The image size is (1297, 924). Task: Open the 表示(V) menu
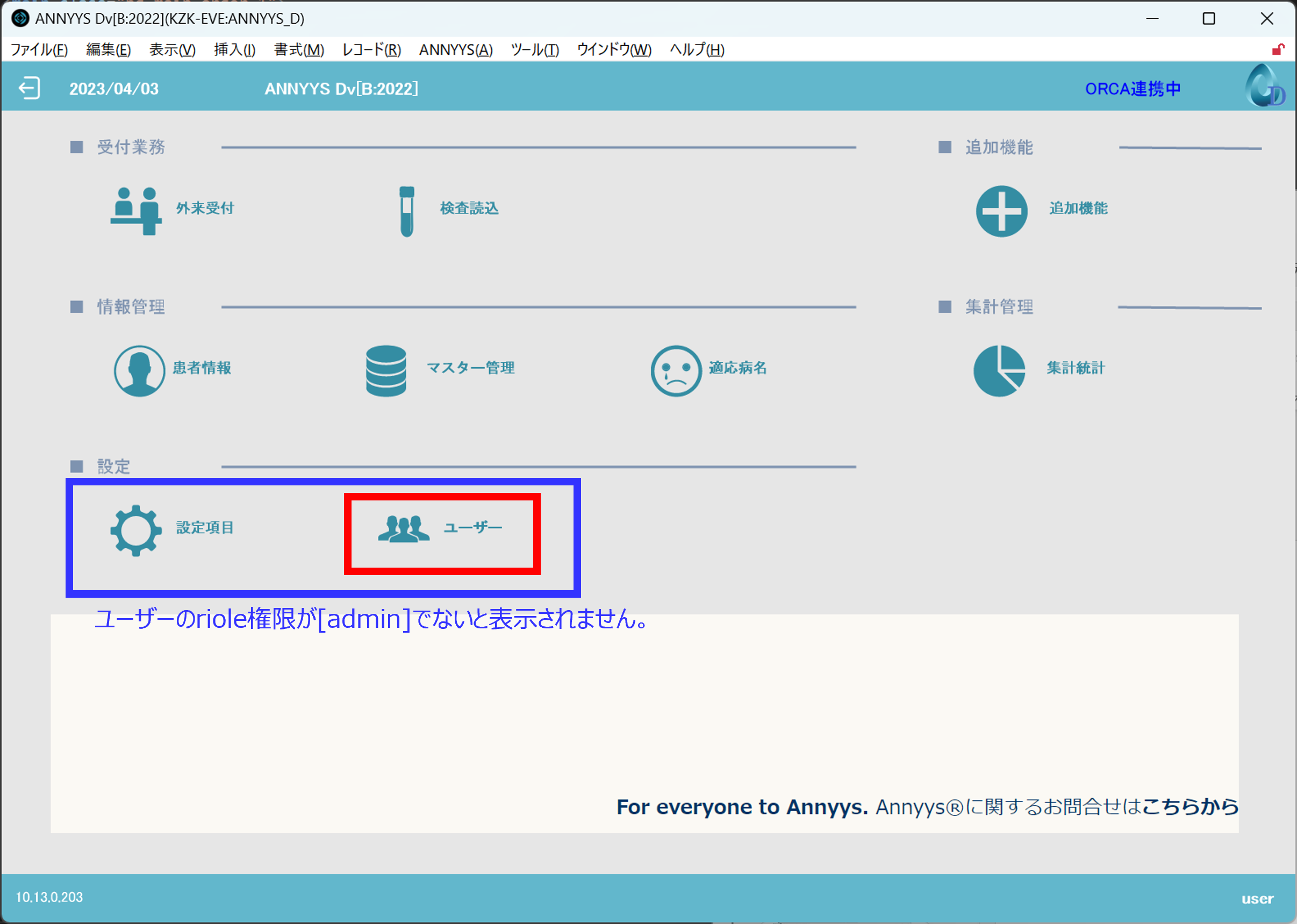point(173,49)
